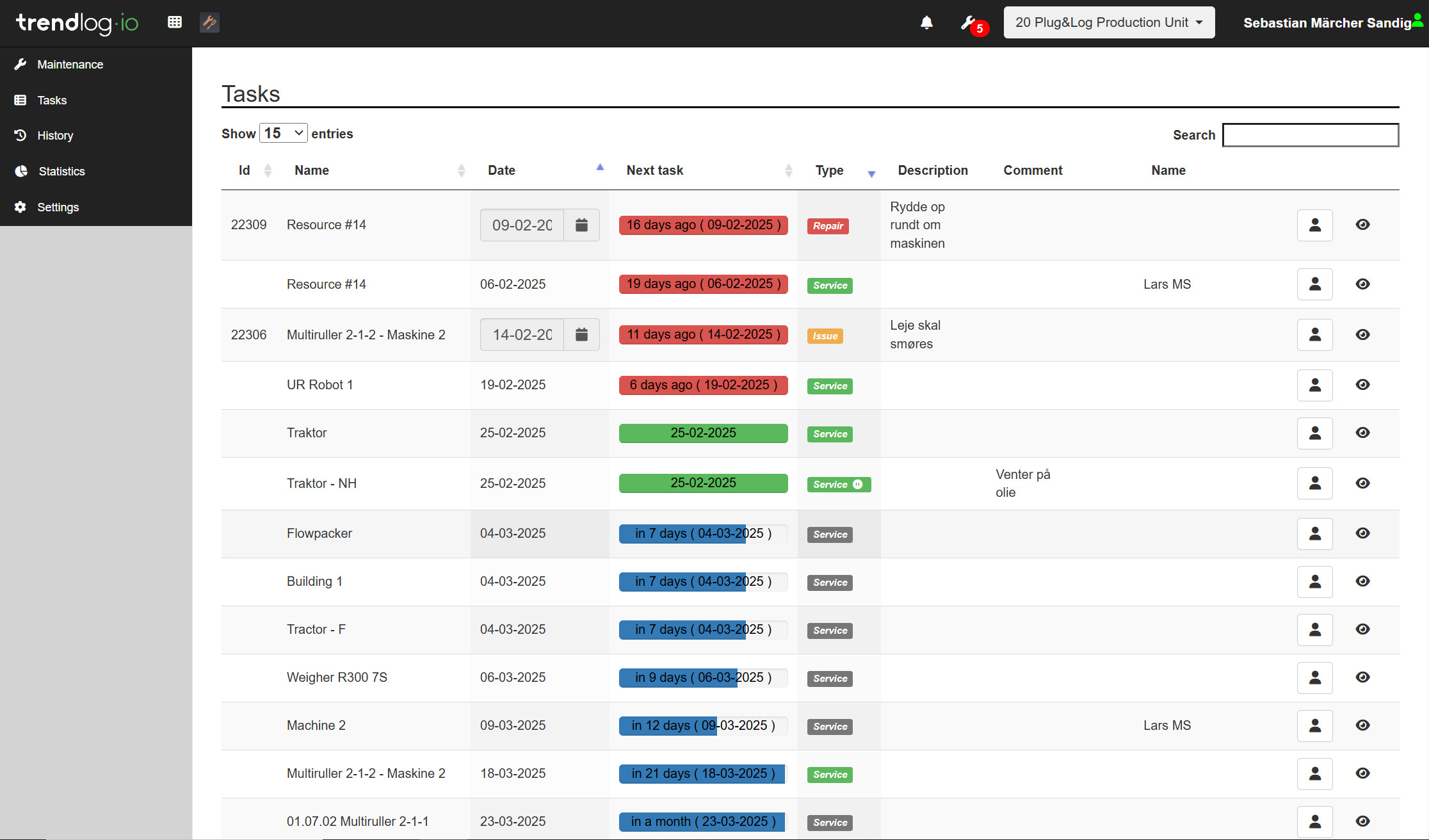The width and height of the screenshot is (1429, 840).
Task: View Flowpacker task via eye icon
Action: 1363,533
